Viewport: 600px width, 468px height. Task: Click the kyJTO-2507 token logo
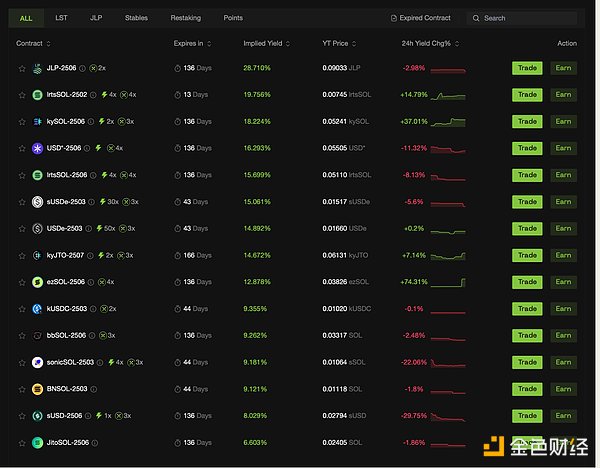(x=37, y=256)
